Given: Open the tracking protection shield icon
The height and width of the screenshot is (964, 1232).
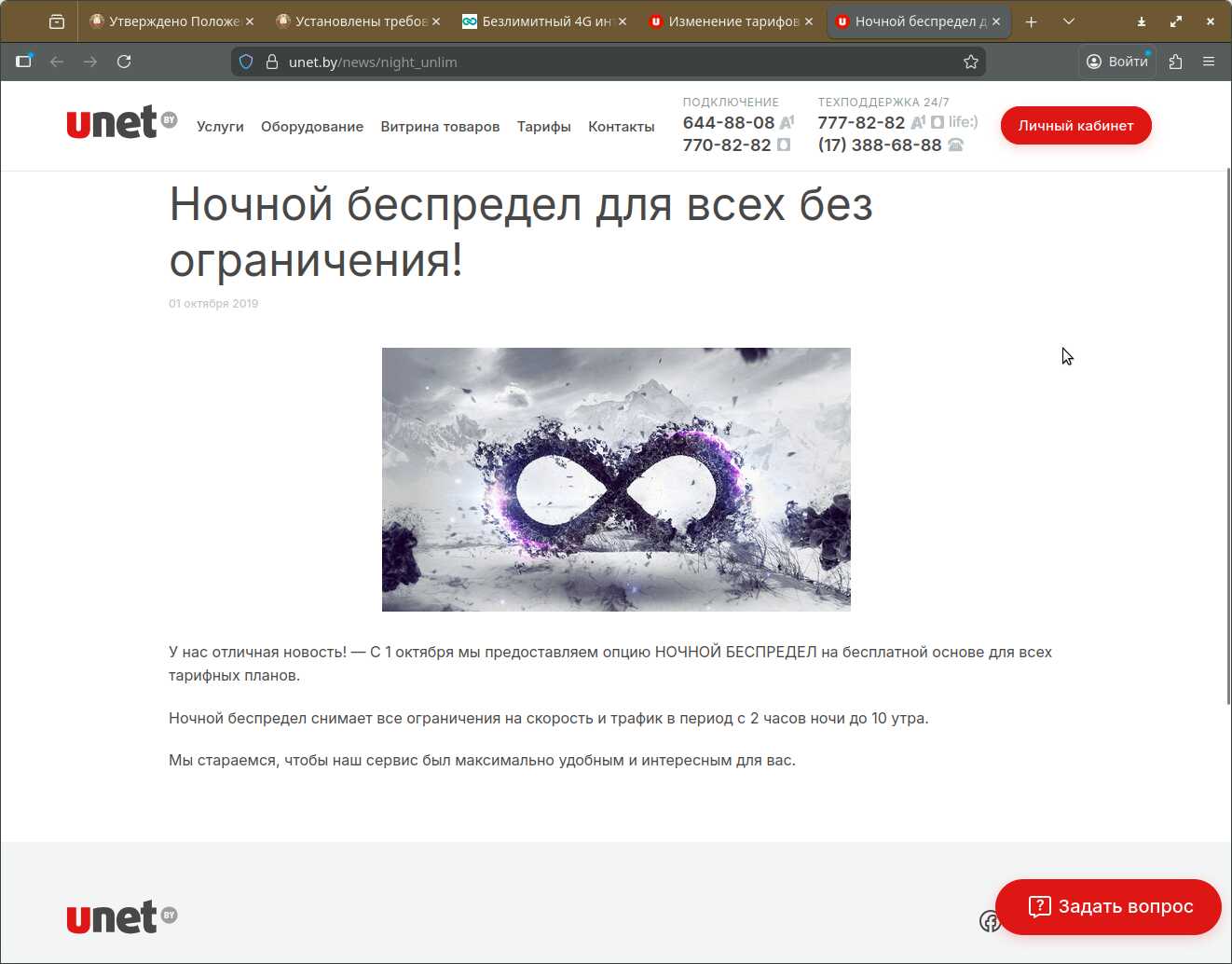Looking at the screenshot, I should [x=246, y=62].
